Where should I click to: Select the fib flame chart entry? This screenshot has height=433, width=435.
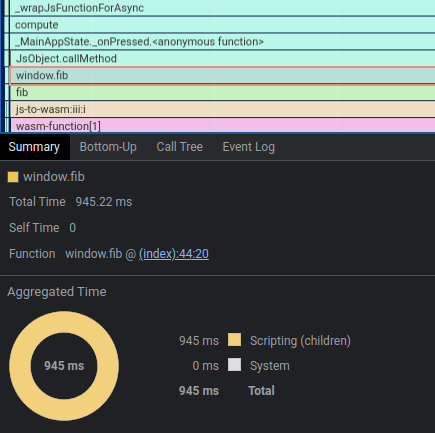pos(222,93)
